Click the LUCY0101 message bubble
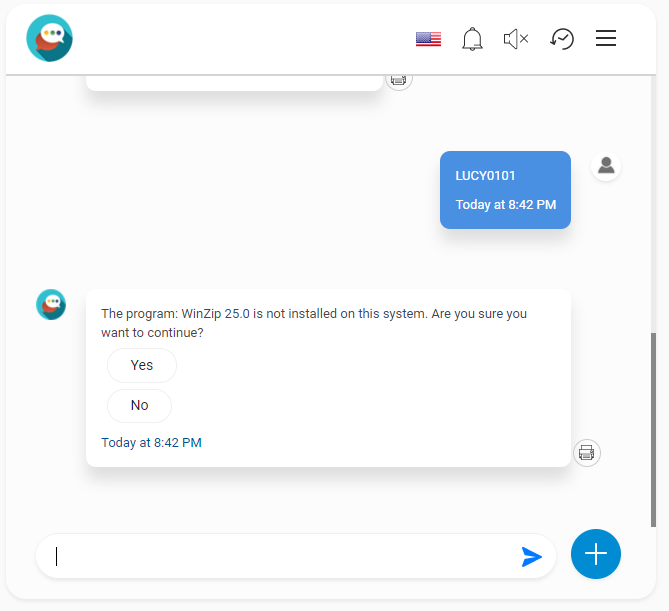This screenshot has height=611, width=669. click(505, 190)
